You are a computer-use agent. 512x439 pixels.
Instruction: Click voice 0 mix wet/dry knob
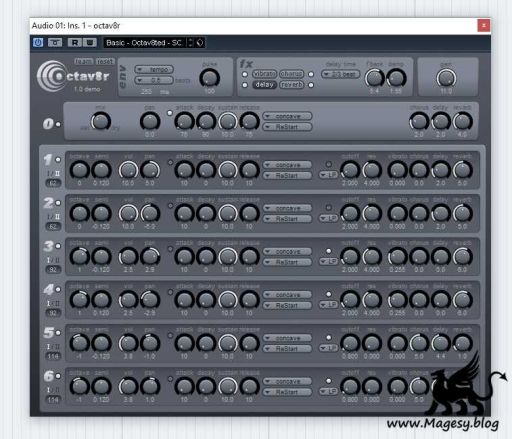(101, 121)
